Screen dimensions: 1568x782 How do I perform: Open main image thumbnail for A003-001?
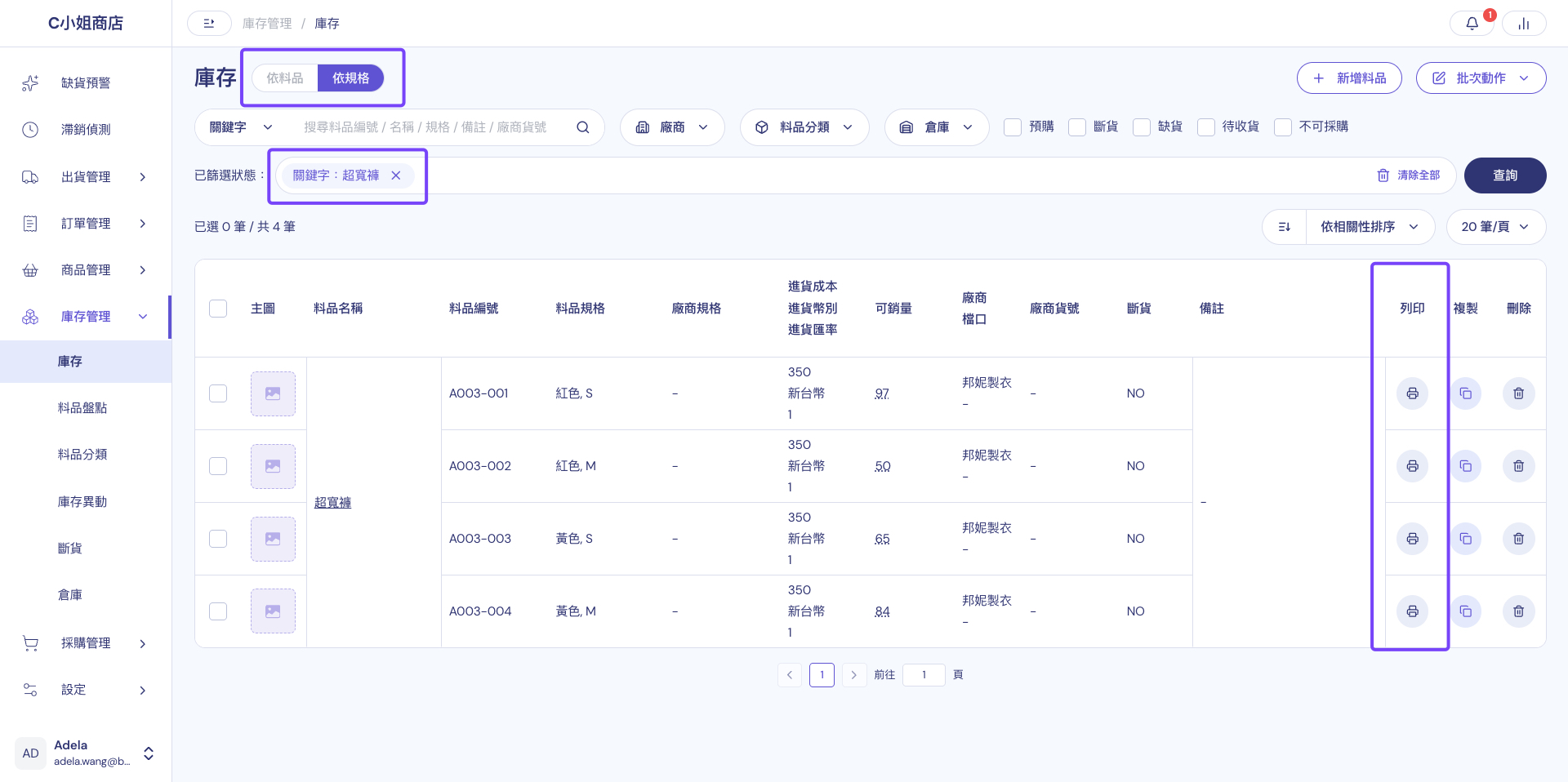pos(273,393)
